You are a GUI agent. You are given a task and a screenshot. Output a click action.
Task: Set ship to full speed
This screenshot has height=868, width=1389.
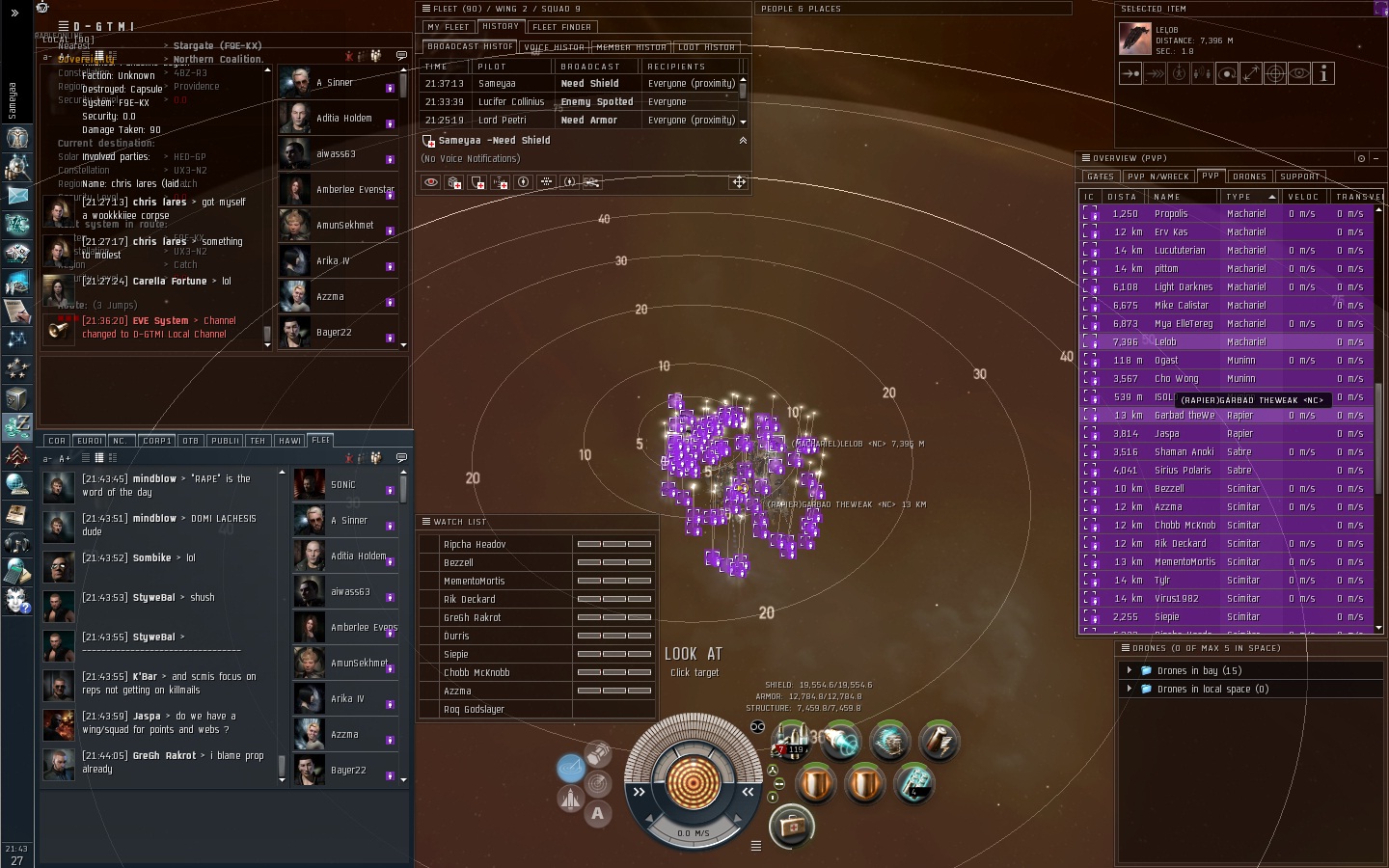(x=748, y=792)
